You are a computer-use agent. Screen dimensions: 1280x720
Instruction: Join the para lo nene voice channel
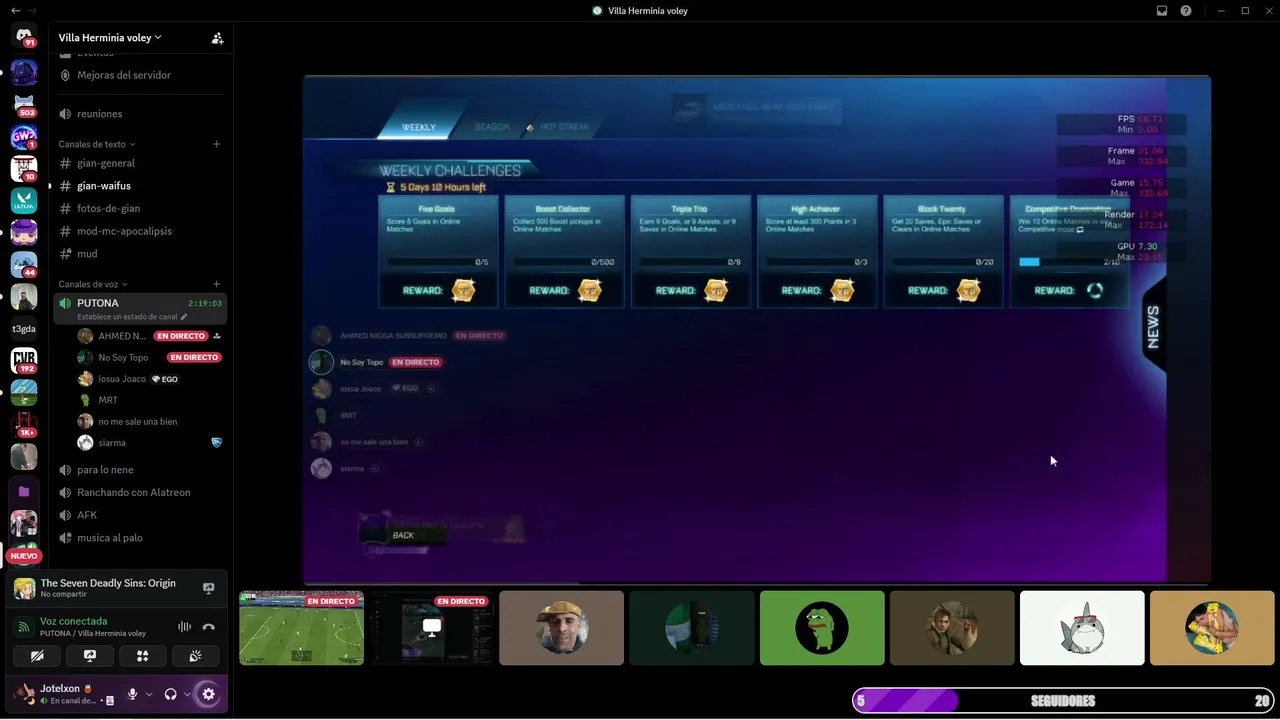[140, 470]
